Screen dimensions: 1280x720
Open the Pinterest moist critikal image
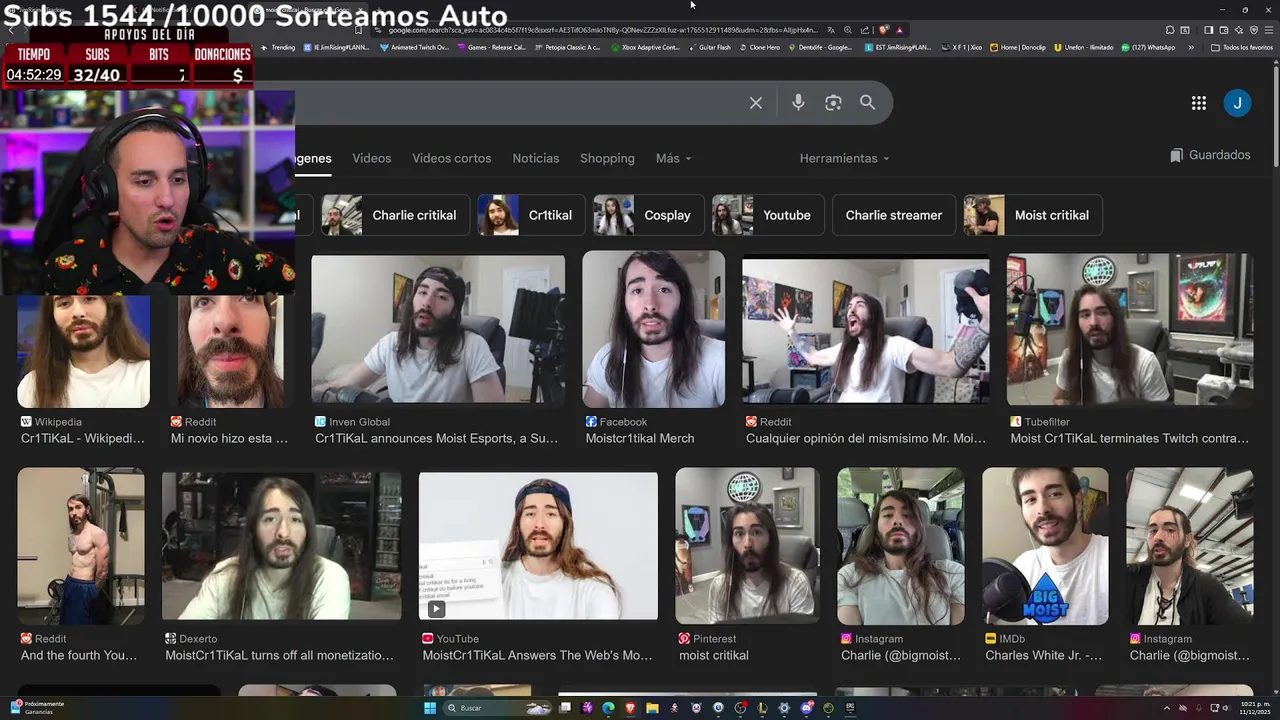pyautogui.click(x=747, y=546)
